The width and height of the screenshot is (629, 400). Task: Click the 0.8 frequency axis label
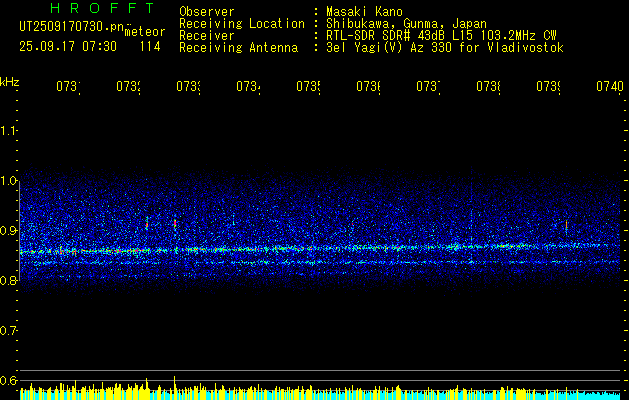[x=8, y=280]
